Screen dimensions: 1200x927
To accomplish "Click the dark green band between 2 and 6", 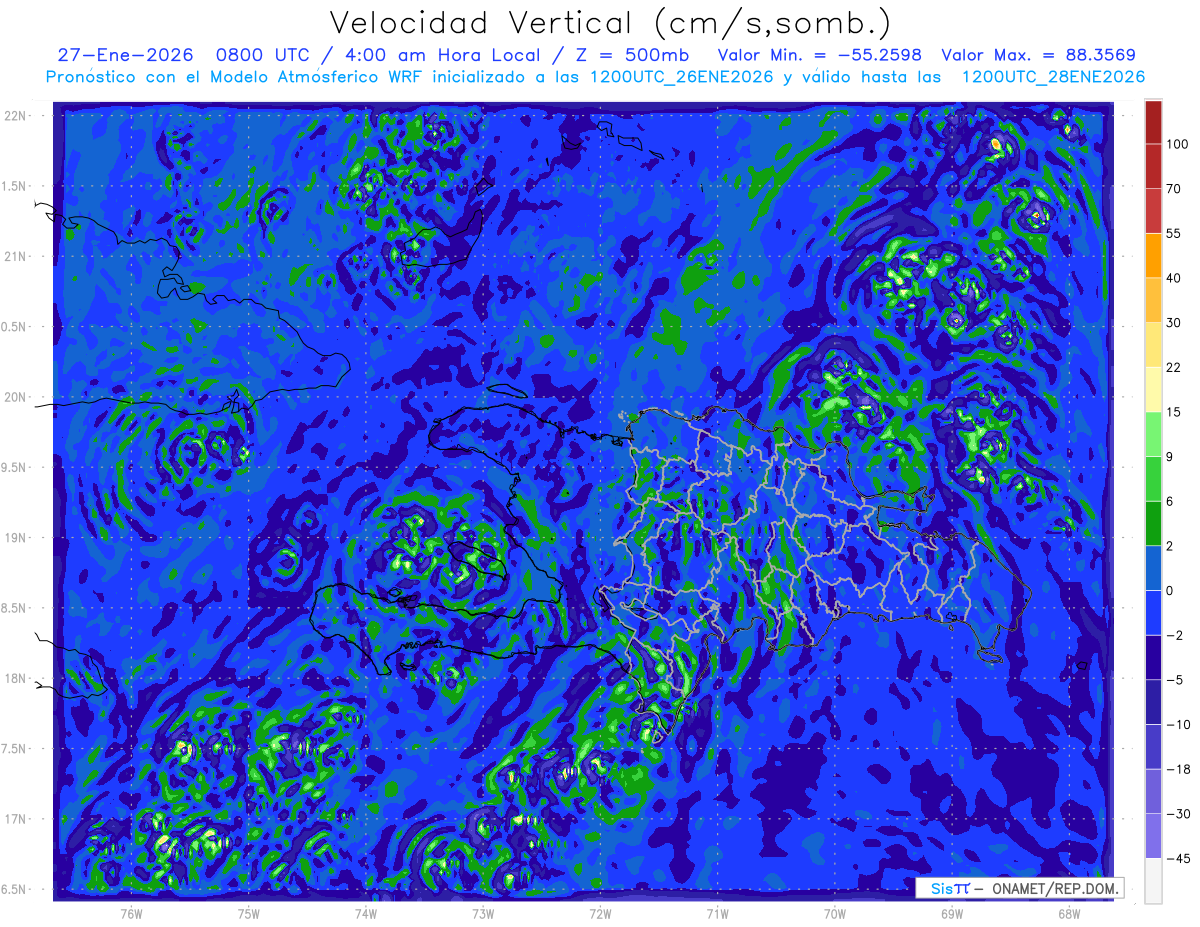I will pyautogui.click(x=1153, y=523).
